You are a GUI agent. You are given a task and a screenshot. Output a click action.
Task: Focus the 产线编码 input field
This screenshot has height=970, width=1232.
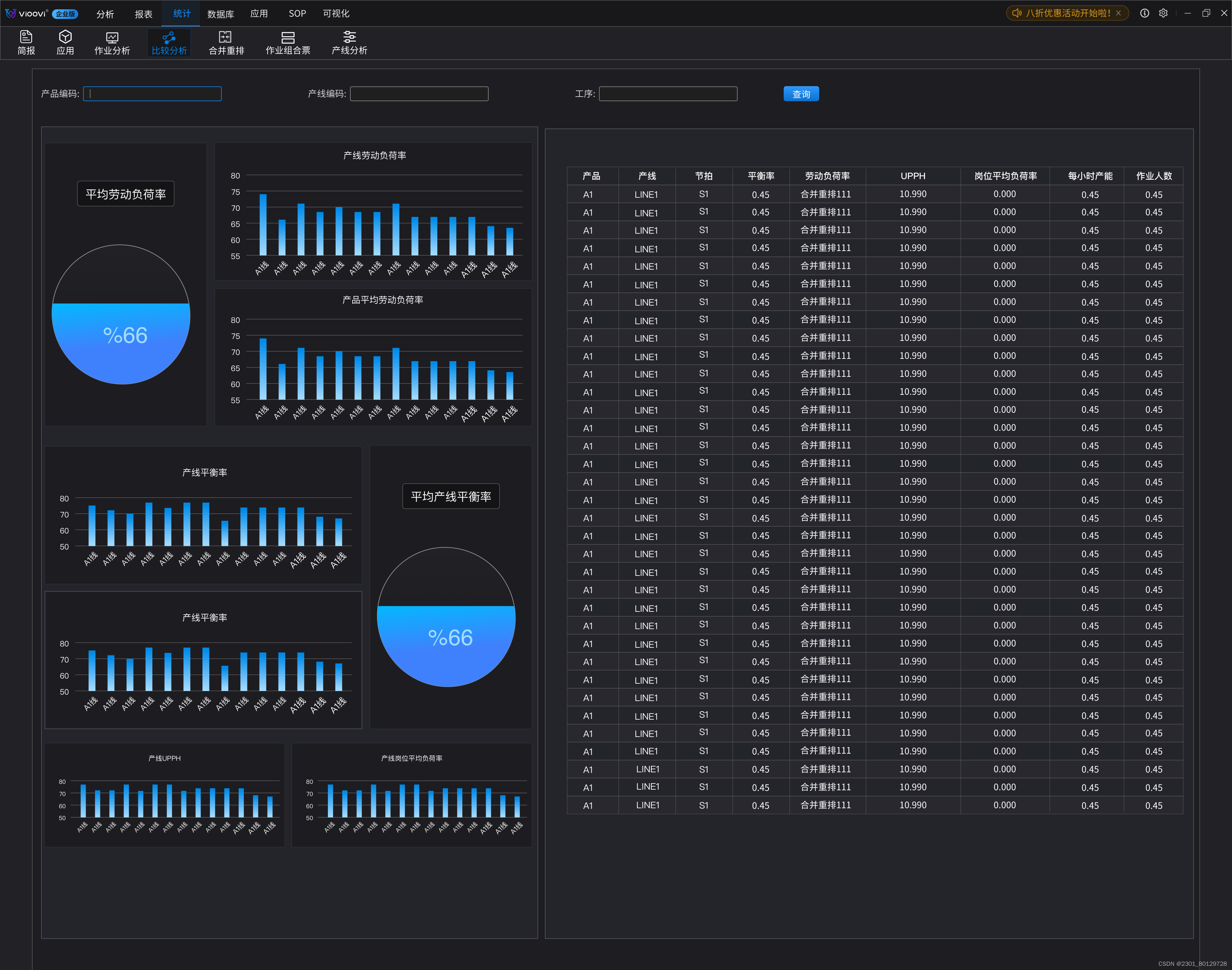419,94
